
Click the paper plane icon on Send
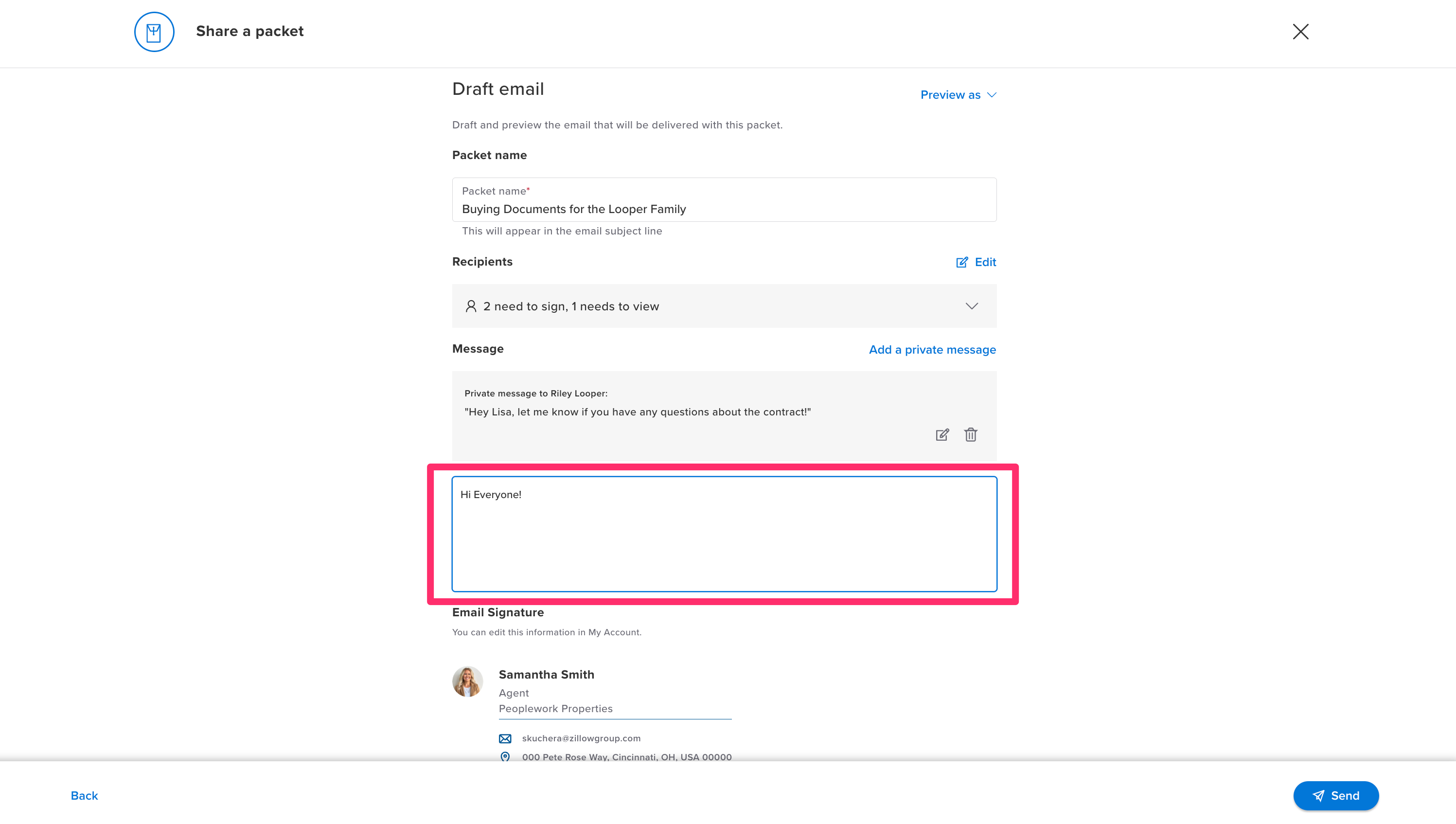[x=1319, y=795]
